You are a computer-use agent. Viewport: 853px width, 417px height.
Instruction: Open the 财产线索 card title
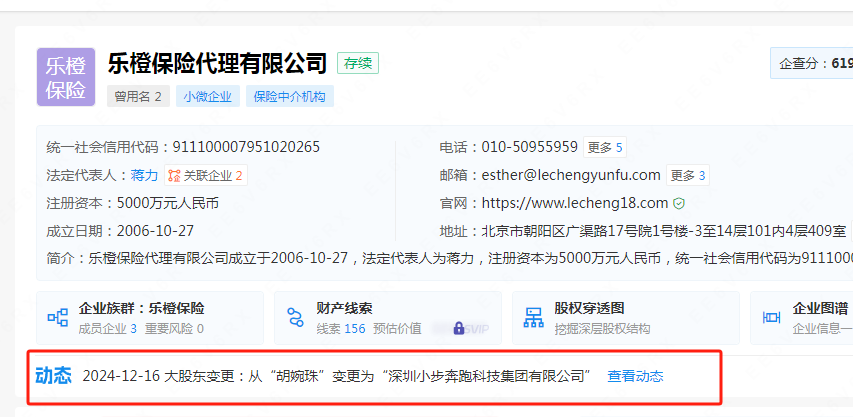pyautogui.click(x=344, y=308)
